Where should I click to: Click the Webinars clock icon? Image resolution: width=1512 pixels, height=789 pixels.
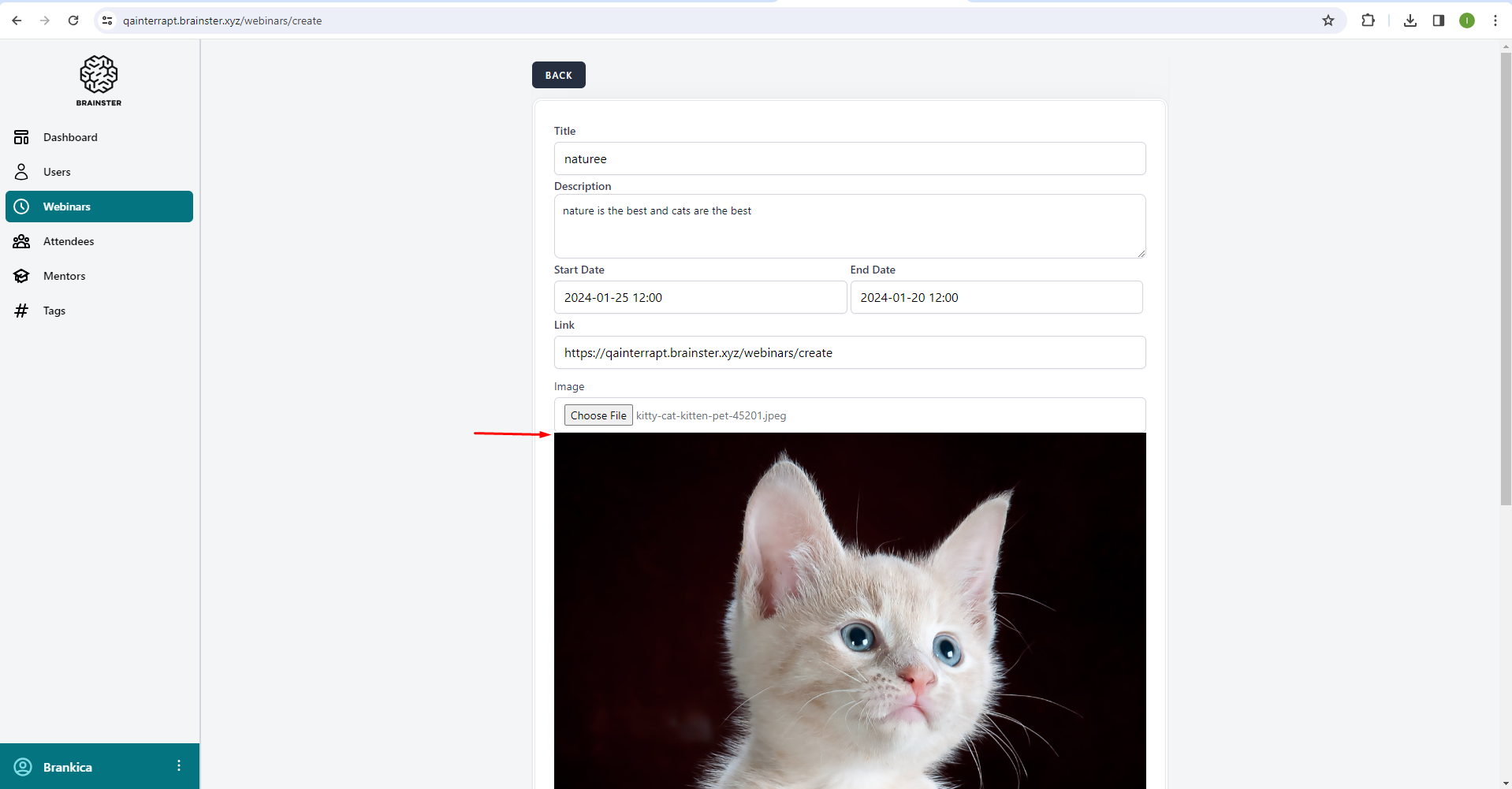click(x=21, y=207)
